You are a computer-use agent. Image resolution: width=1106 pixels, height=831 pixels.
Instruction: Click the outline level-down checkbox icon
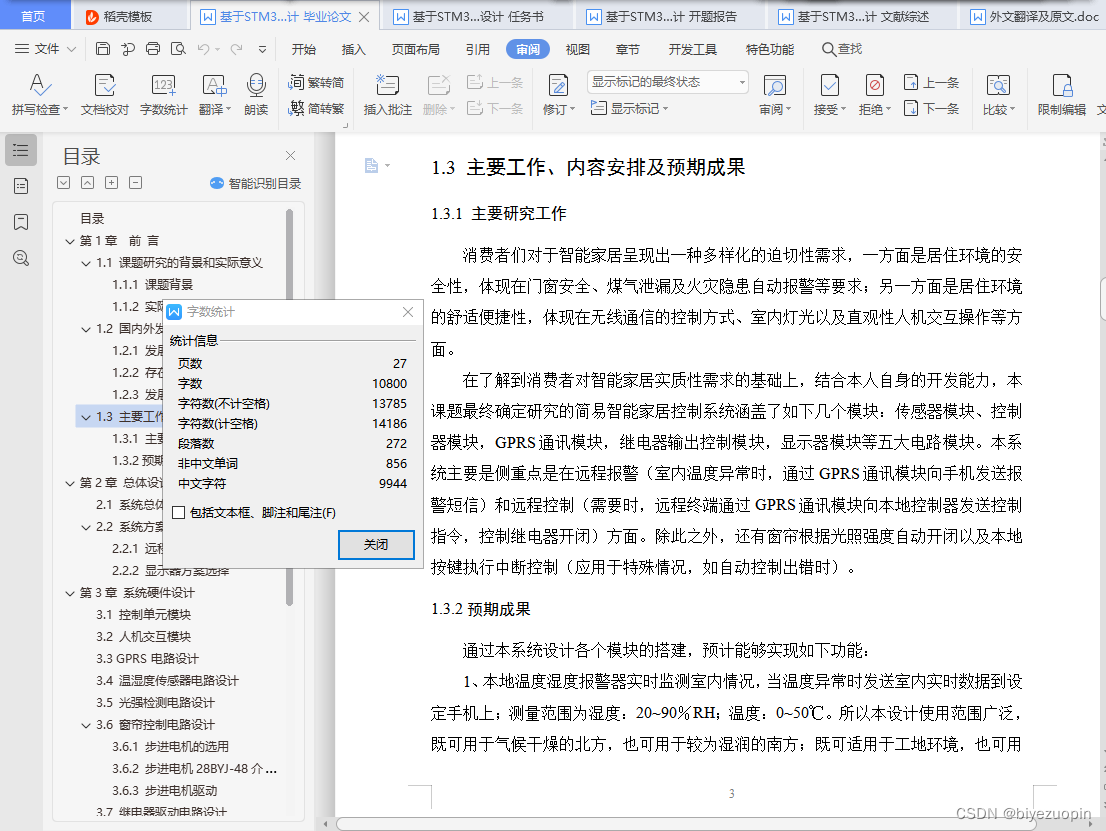pyautogui.click(x=63, y=183)
